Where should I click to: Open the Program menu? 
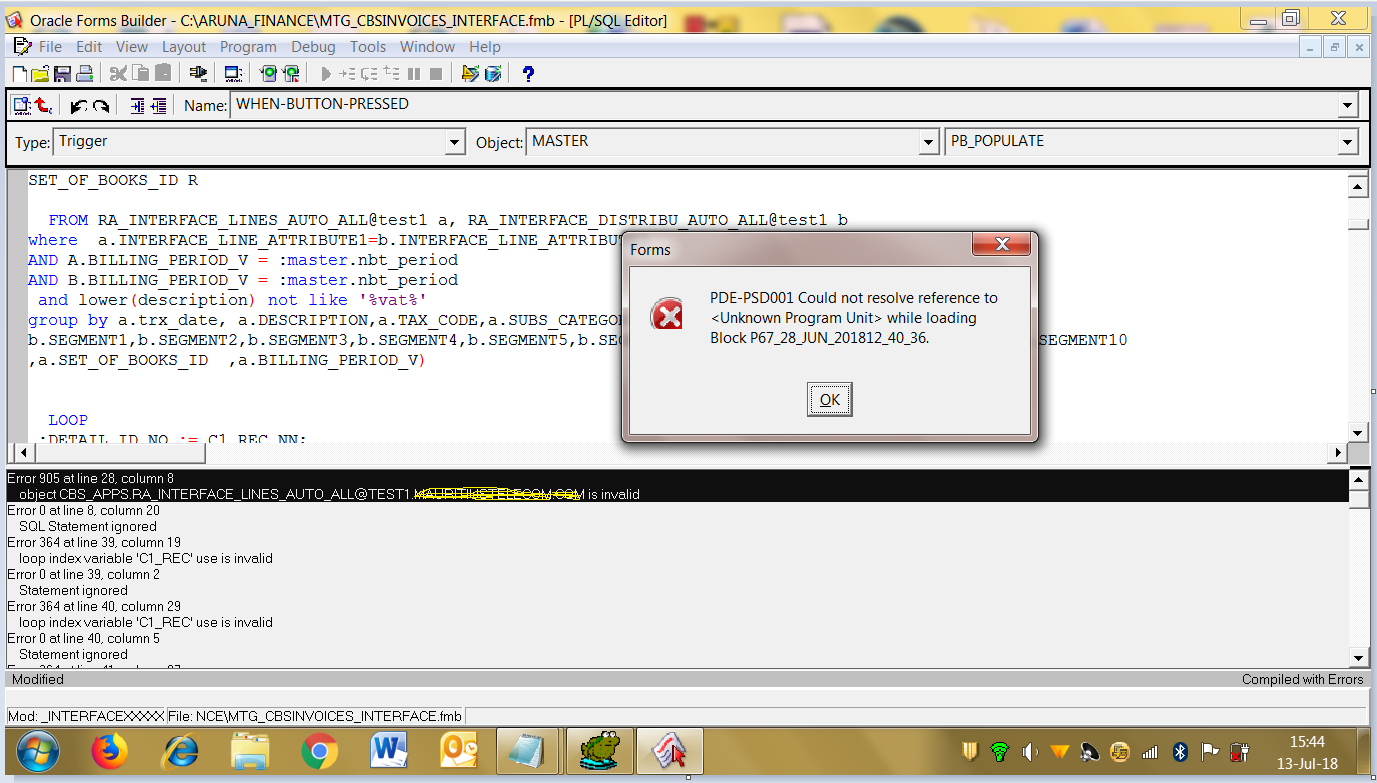click(248, 46)
